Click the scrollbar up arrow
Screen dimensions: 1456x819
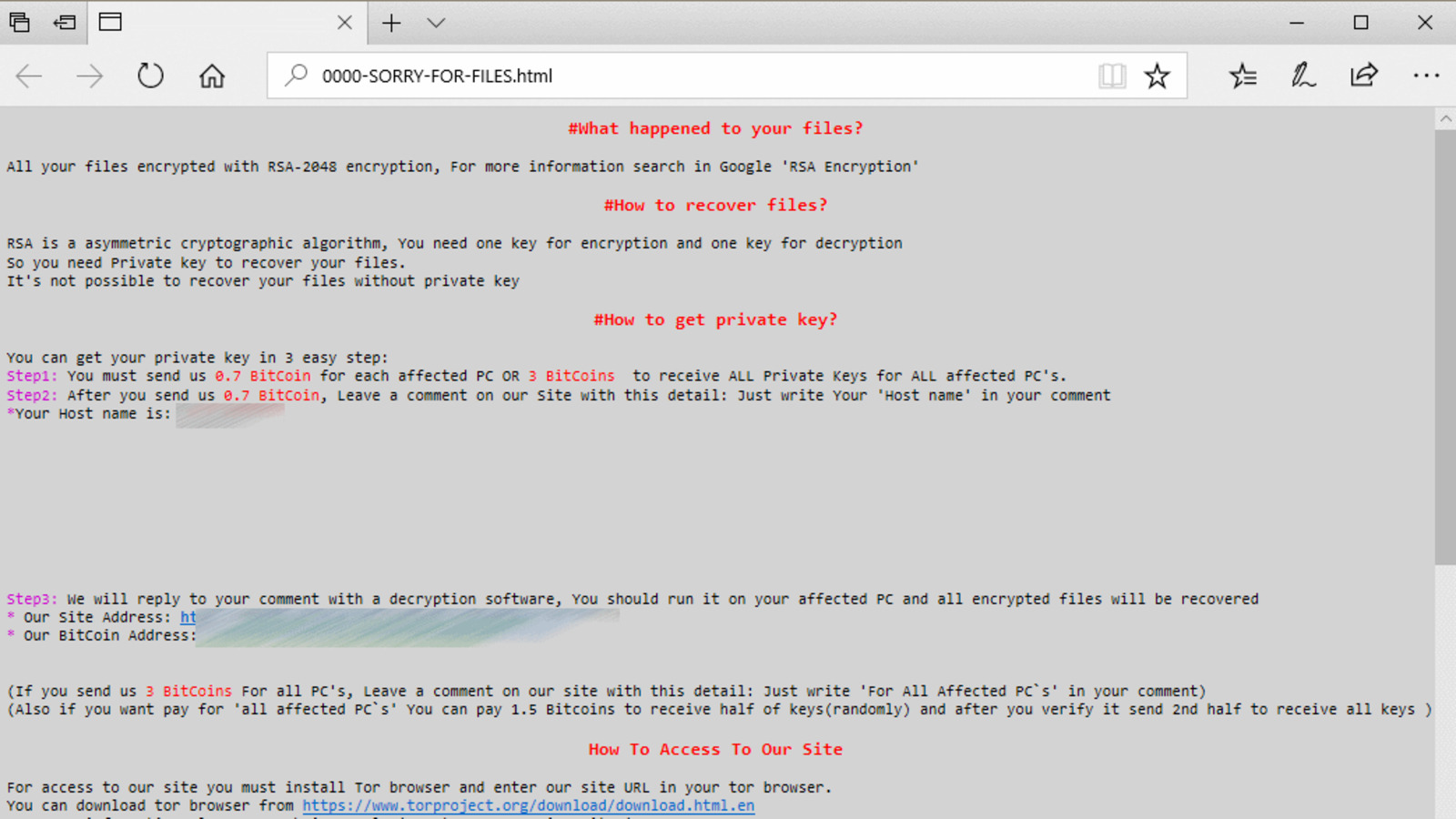pos(1445,118)
